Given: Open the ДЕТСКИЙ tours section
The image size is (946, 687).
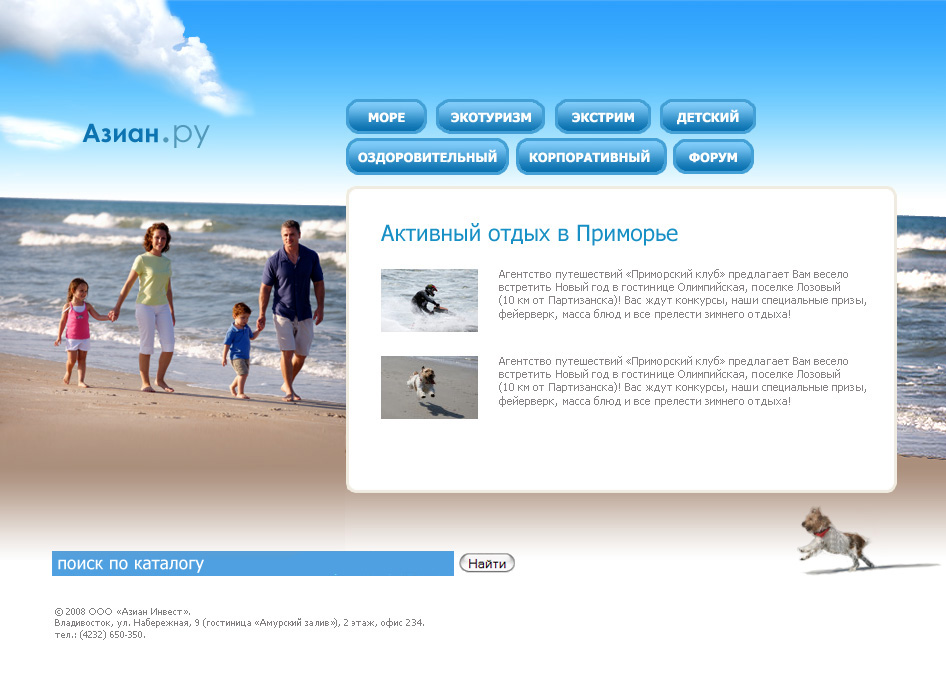Looking at the screenshot, I should pyautogui.click(x=708, y=116).
